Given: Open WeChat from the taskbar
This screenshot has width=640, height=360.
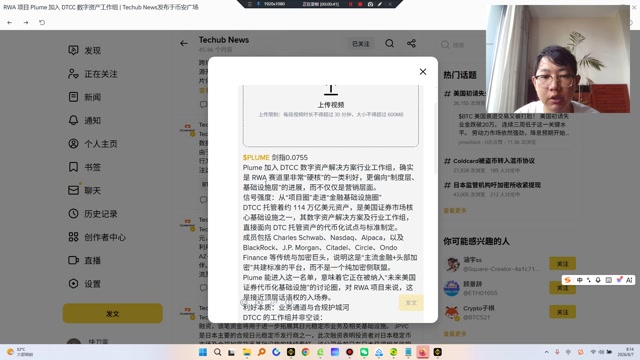Looking at the screenshot, I should click(x=364, y=352).
